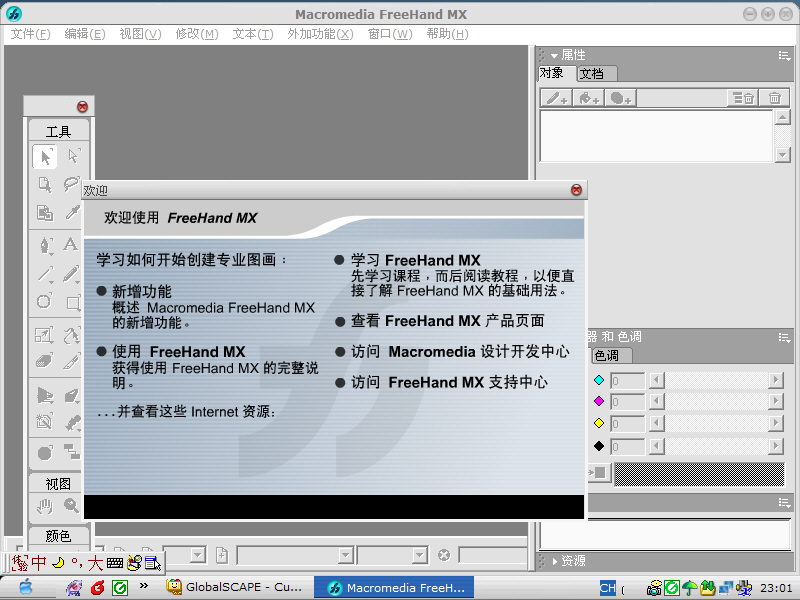This screenshot has width=800, height=600.
Task: Open the 外加功能(X) menu
Action: [320, 34]
